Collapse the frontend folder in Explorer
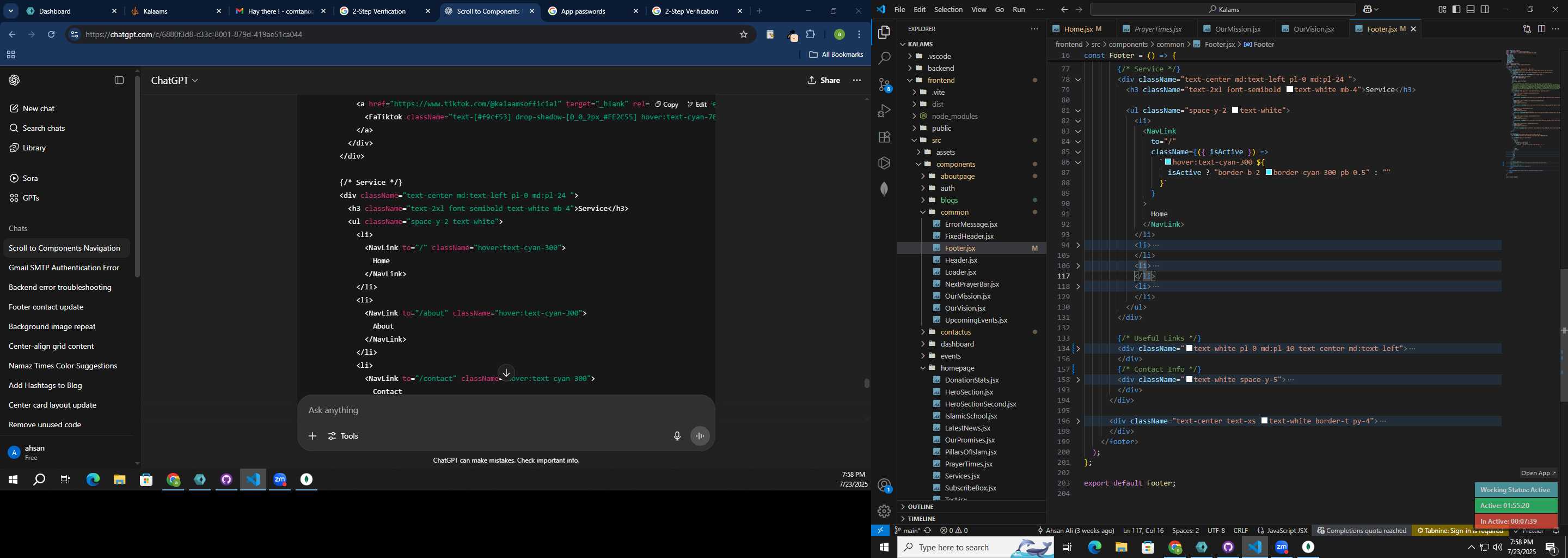 [910, 81]
